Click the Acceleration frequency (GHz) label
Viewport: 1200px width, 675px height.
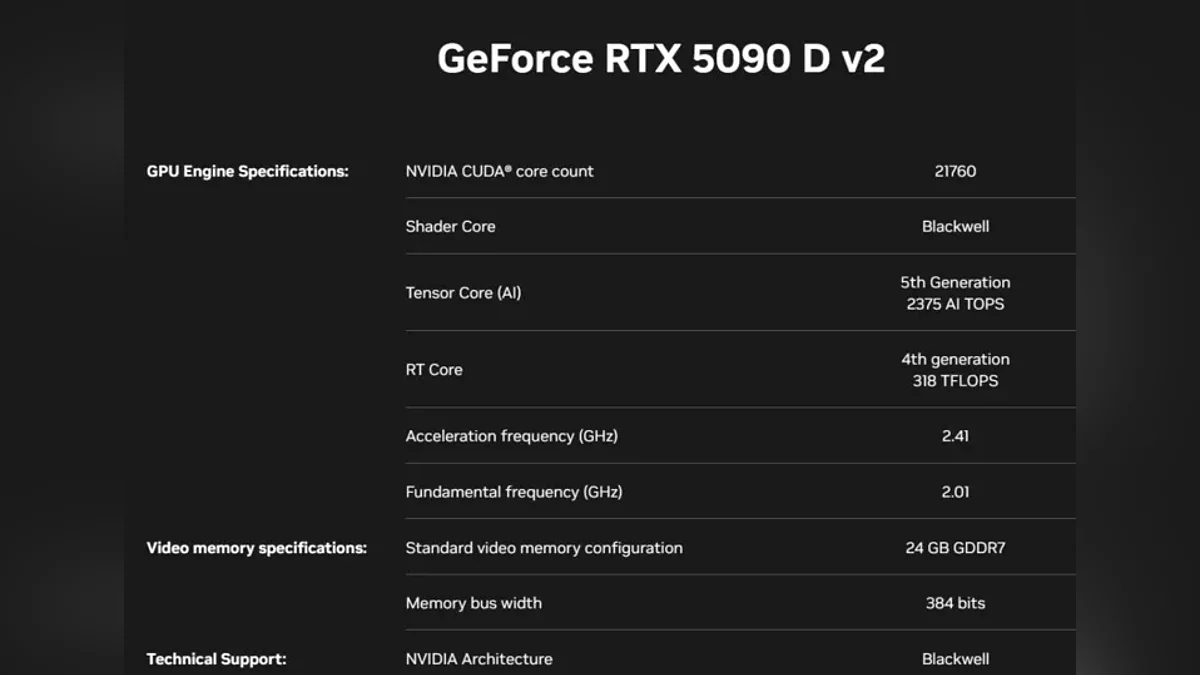(511, 436)
